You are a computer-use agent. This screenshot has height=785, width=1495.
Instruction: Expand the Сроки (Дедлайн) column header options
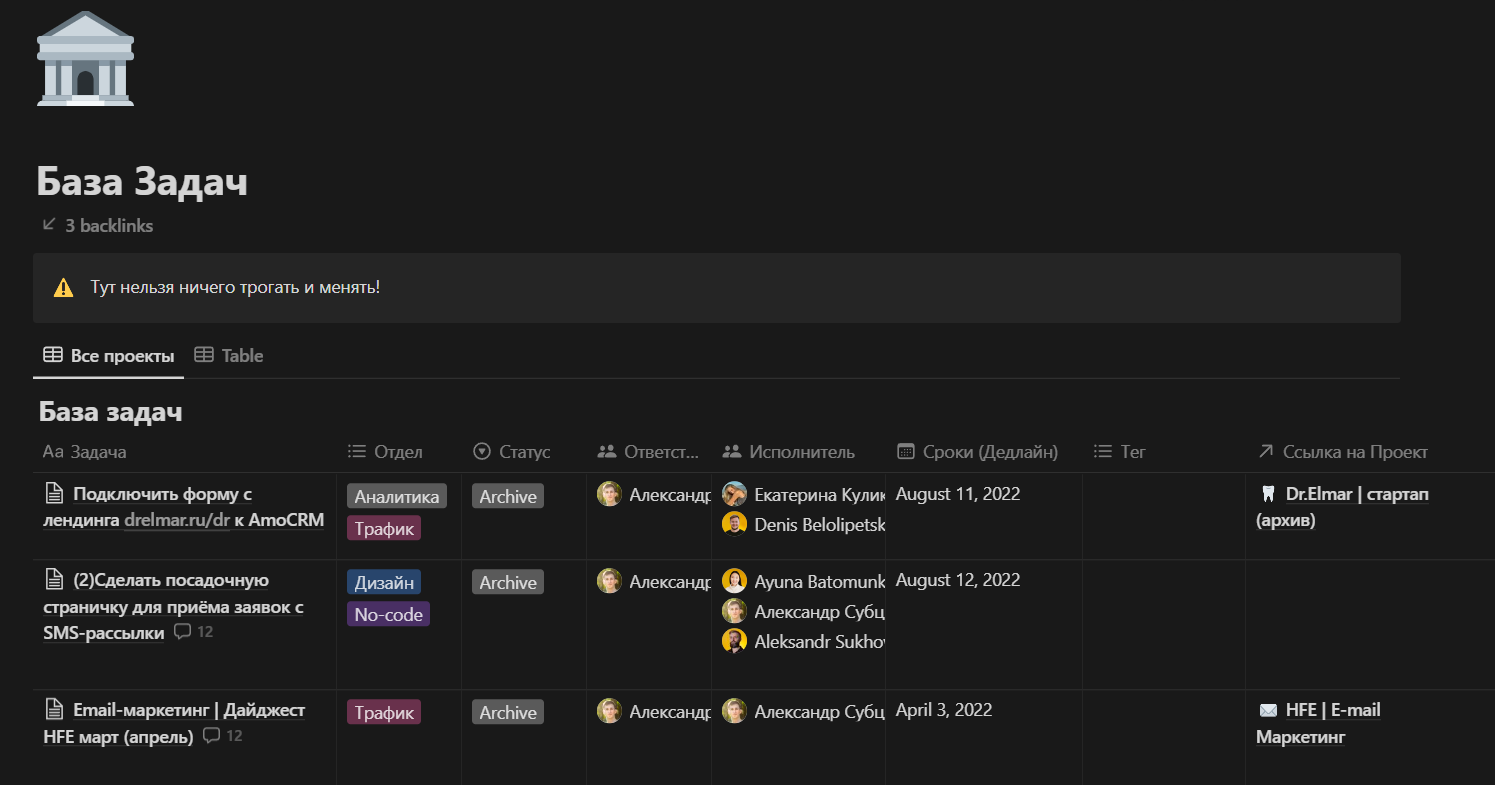point(977,452)
